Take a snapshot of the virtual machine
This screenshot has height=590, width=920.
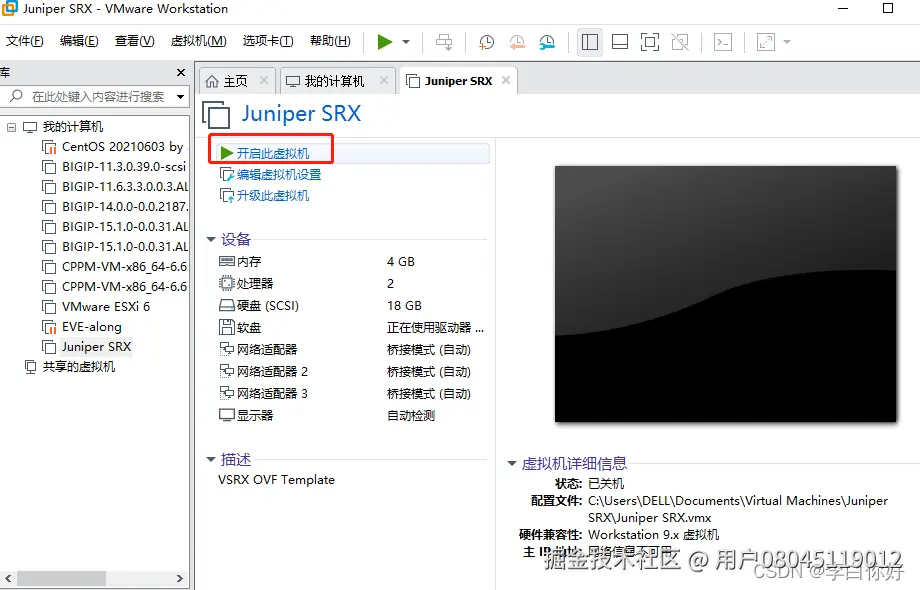[486, 42]
